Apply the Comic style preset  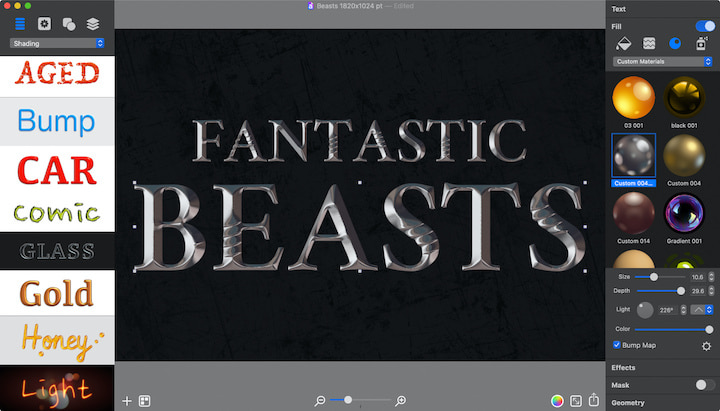[57, 213]
